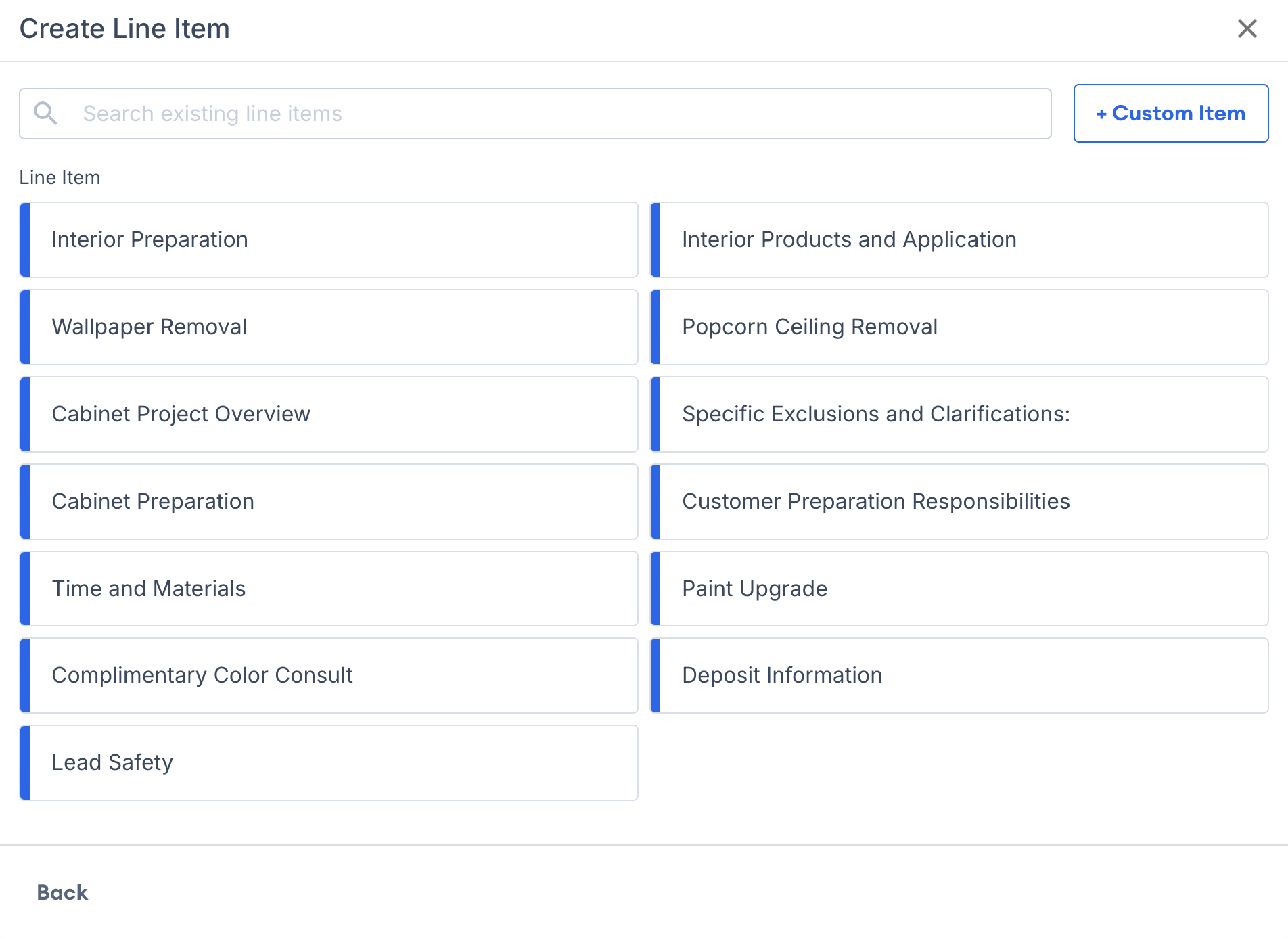Select Time and Materials

(x=329, y=589)
